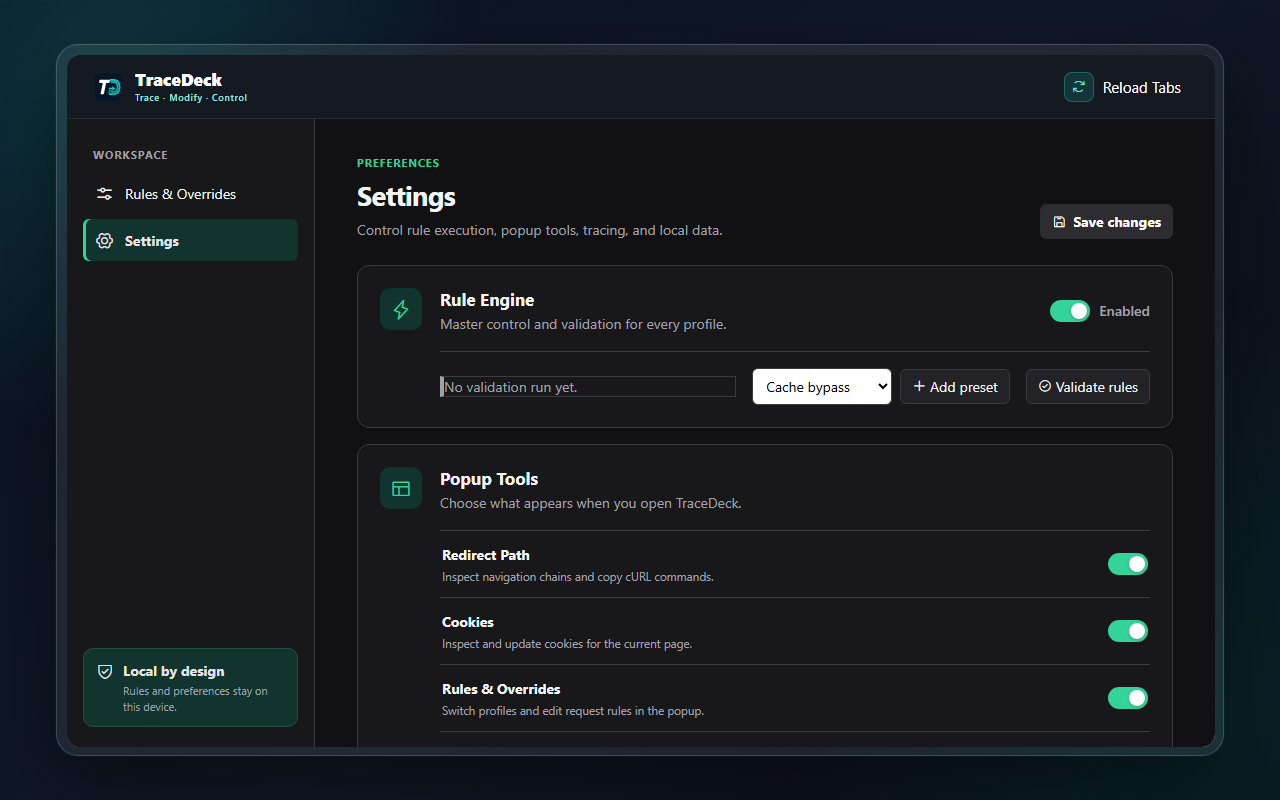Viewport: 1280px width, 800px height.
Task: Click "Master control and validation for every profile."
Action: [x=583, y=325]
